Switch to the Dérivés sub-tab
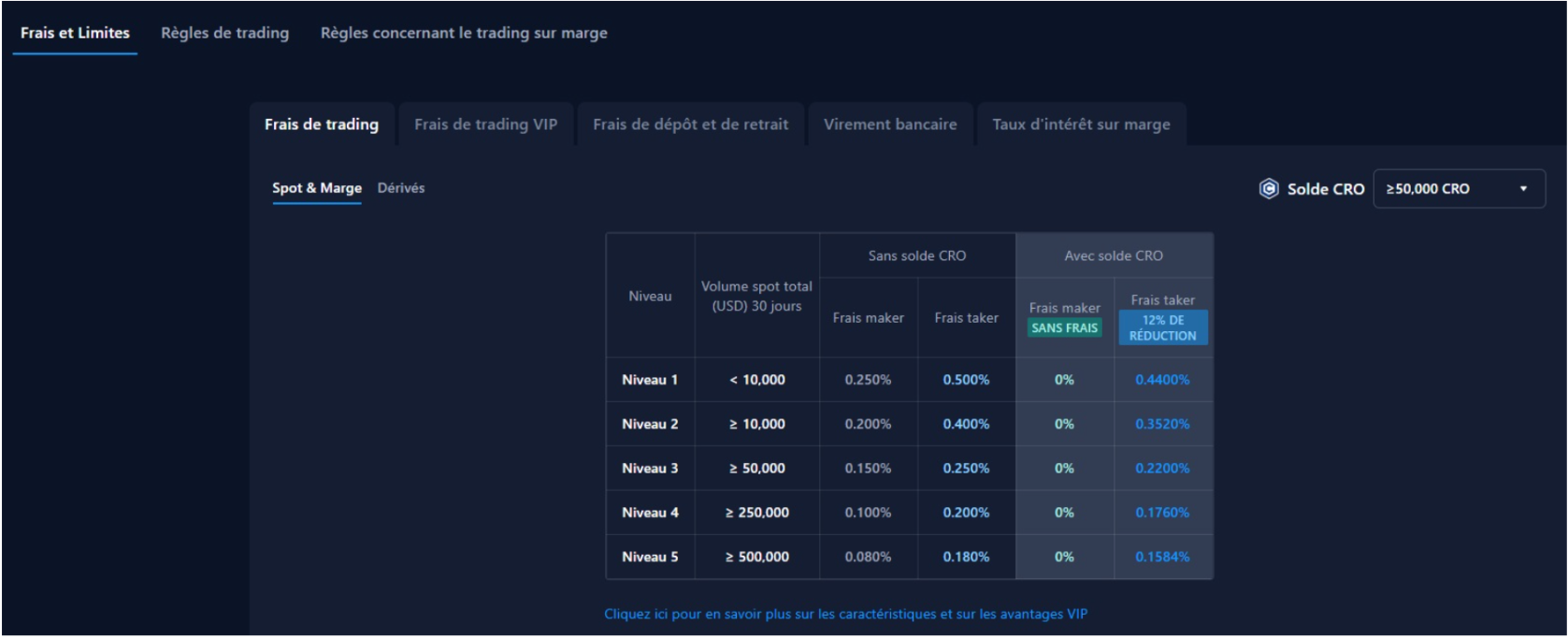 tap(401, 188)
